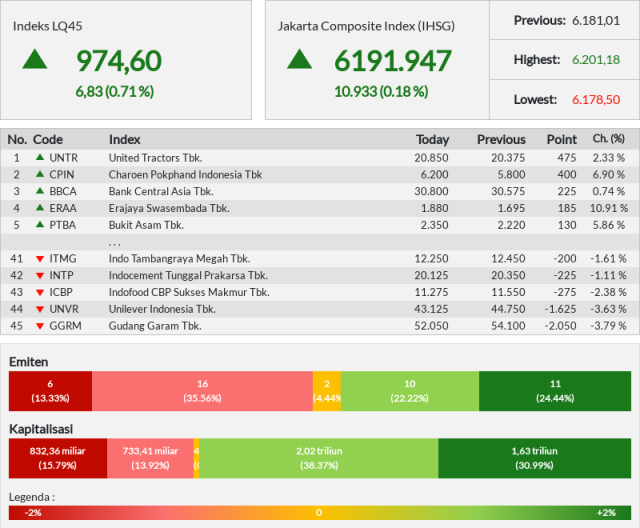Select Indofood CBP Sukses Makmur Tbk. name
The height and width of the screenshot is (528, 640).
(x=189, y=292)
